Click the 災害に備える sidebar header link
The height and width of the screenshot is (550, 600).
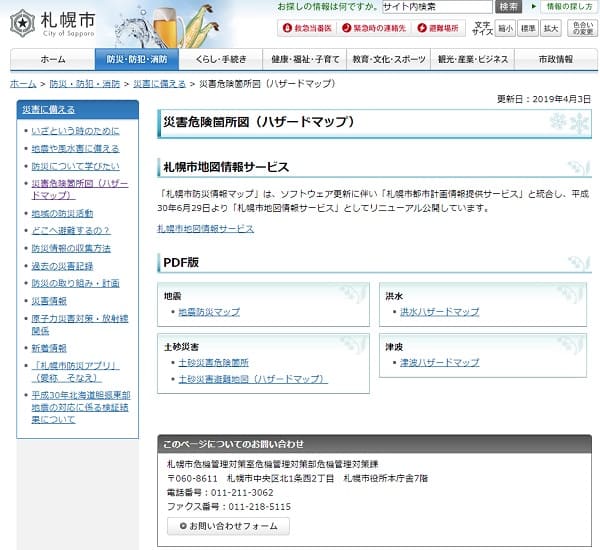click(49, 109)
